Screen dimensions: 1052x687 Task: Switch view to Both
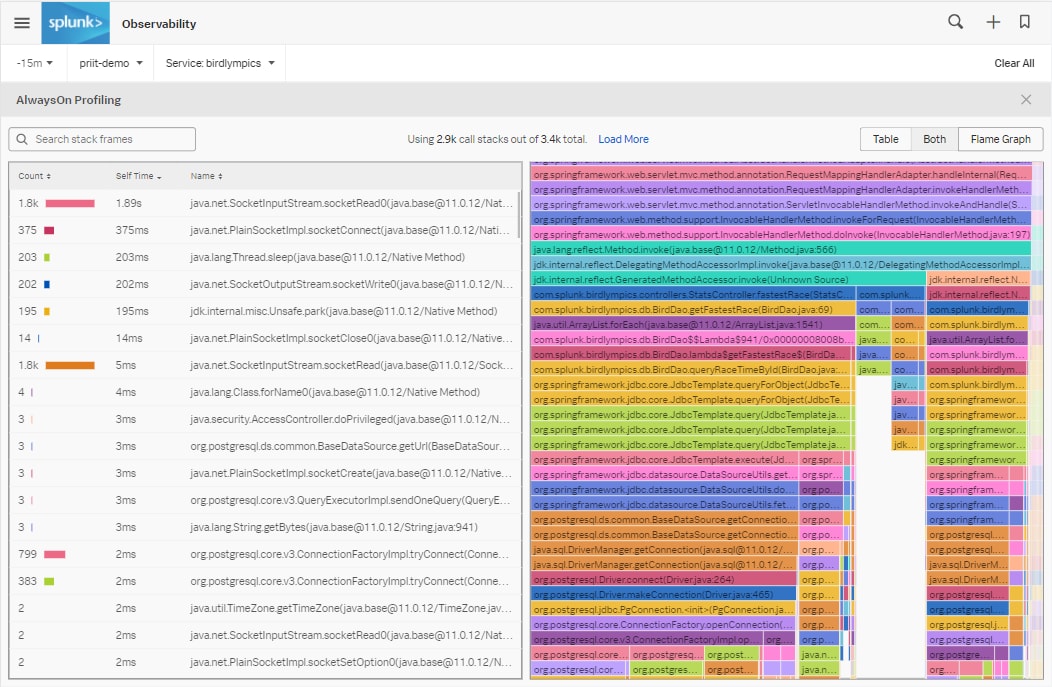(x=934, y=139)
